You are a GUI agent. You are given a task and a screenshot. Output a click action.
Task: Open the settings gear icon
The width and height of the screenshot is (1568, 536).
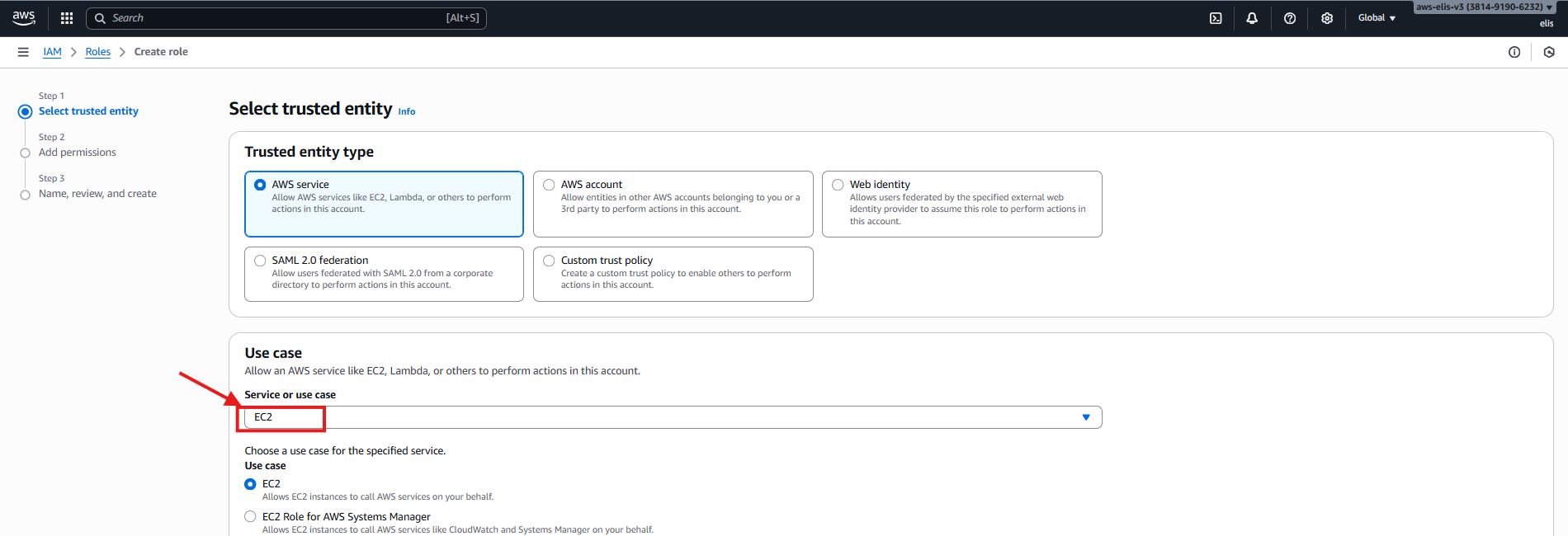pyautogui.click(x=1327, y=18)
